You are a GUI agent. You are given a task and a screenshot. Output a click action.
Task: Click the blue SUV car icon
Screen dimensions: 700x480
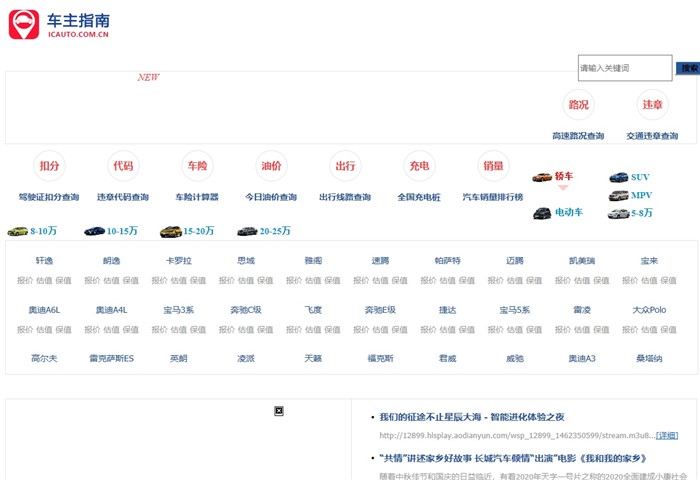pos(619,177)
